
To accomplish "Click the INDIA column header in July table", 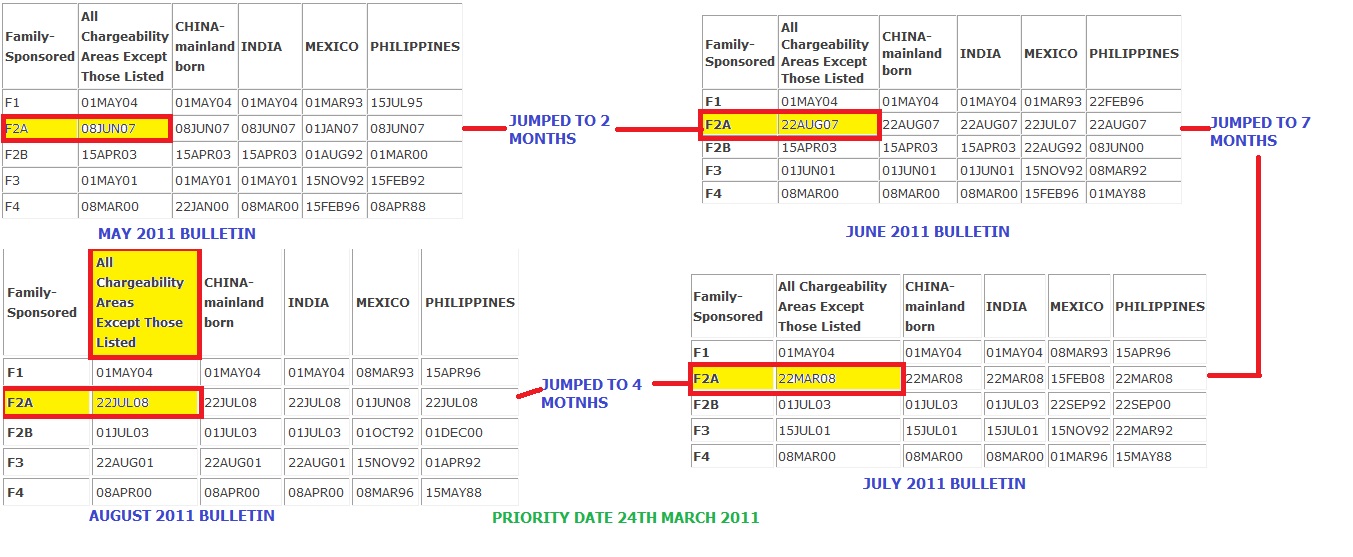I will pyautogui.click(x=1006, y=307).
